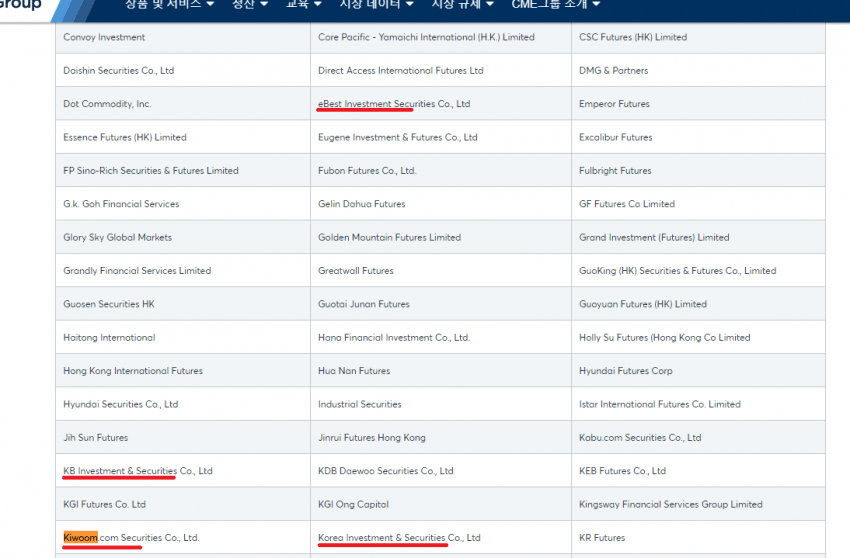Viewport: 850px width, 558px height.
Task: Select CSC Futures (HK) Limited
Action: [633, 37]
